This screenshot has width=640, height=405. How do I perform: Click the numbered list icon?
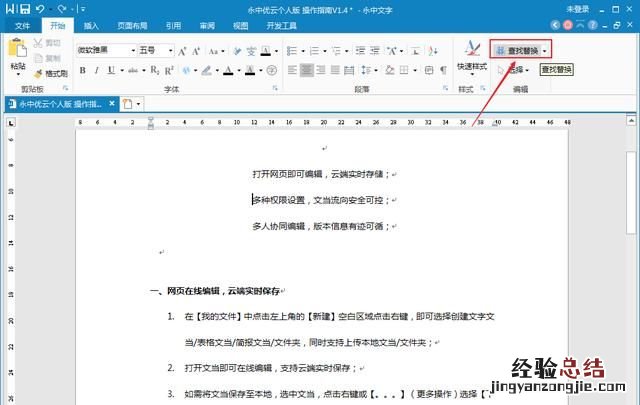tap(314, 51)
